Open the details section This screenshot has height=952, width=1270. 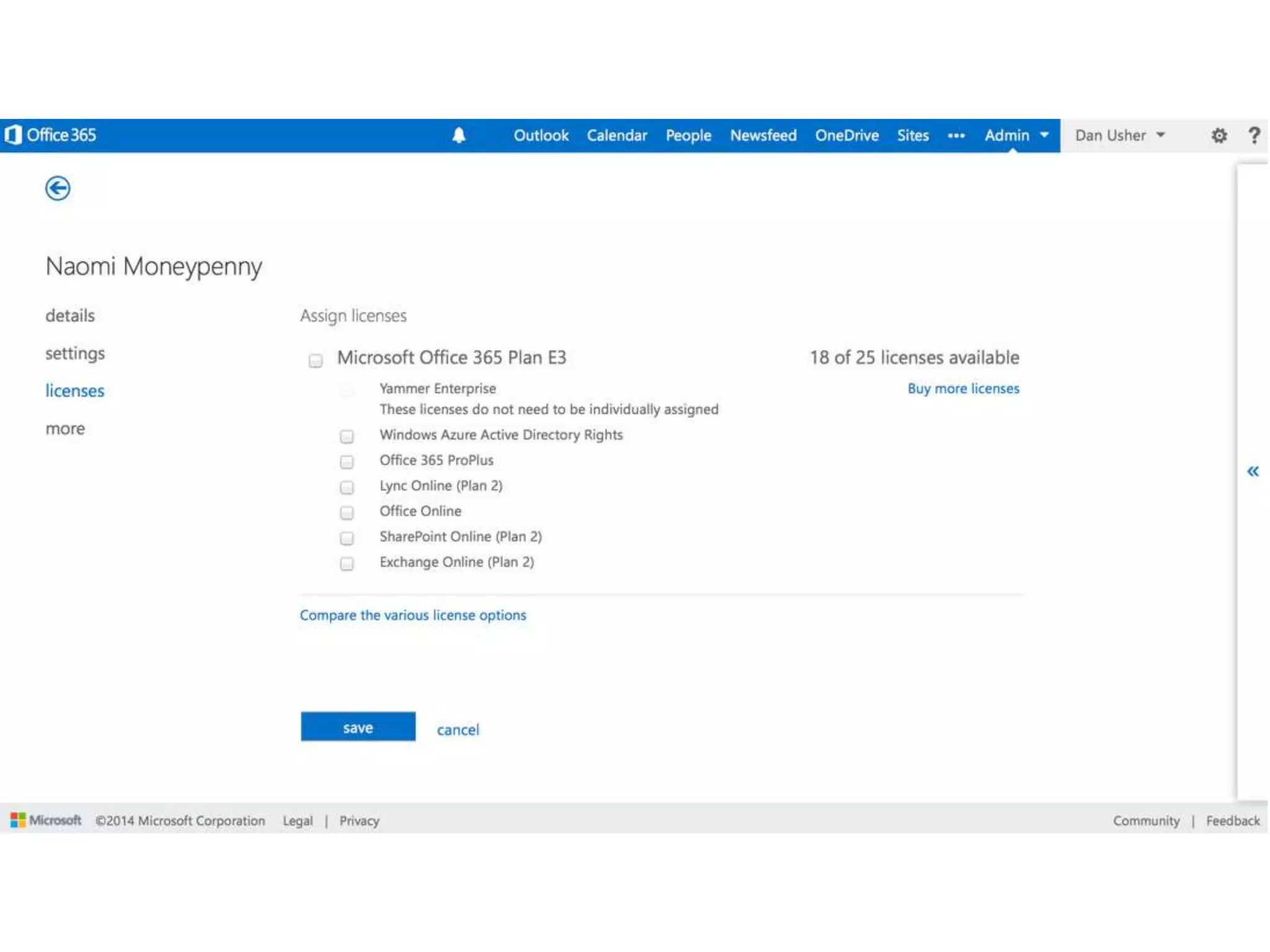click(x=70, y=315)
